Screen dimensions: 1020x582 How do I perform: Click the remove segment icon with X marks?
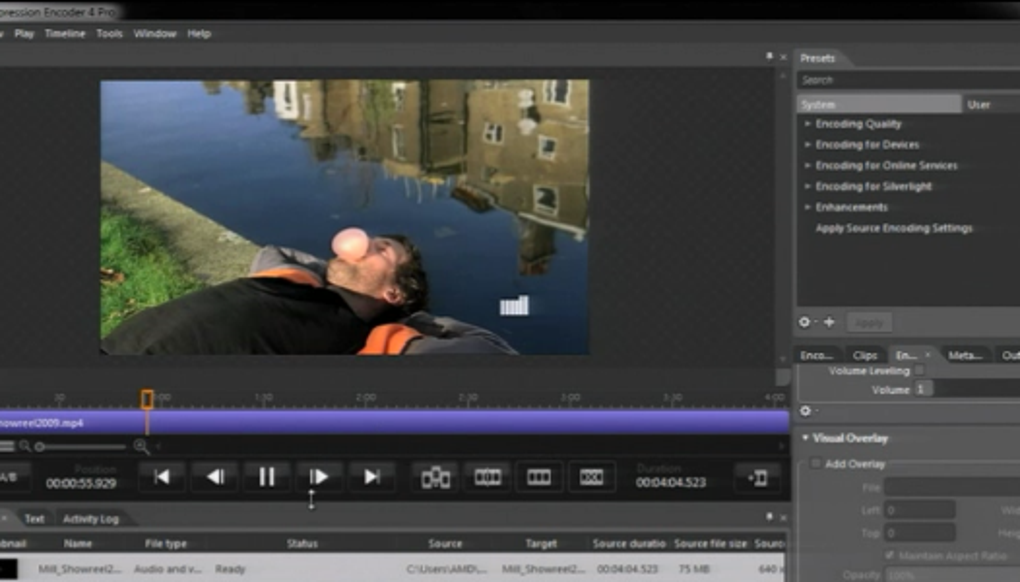point(591,478)
